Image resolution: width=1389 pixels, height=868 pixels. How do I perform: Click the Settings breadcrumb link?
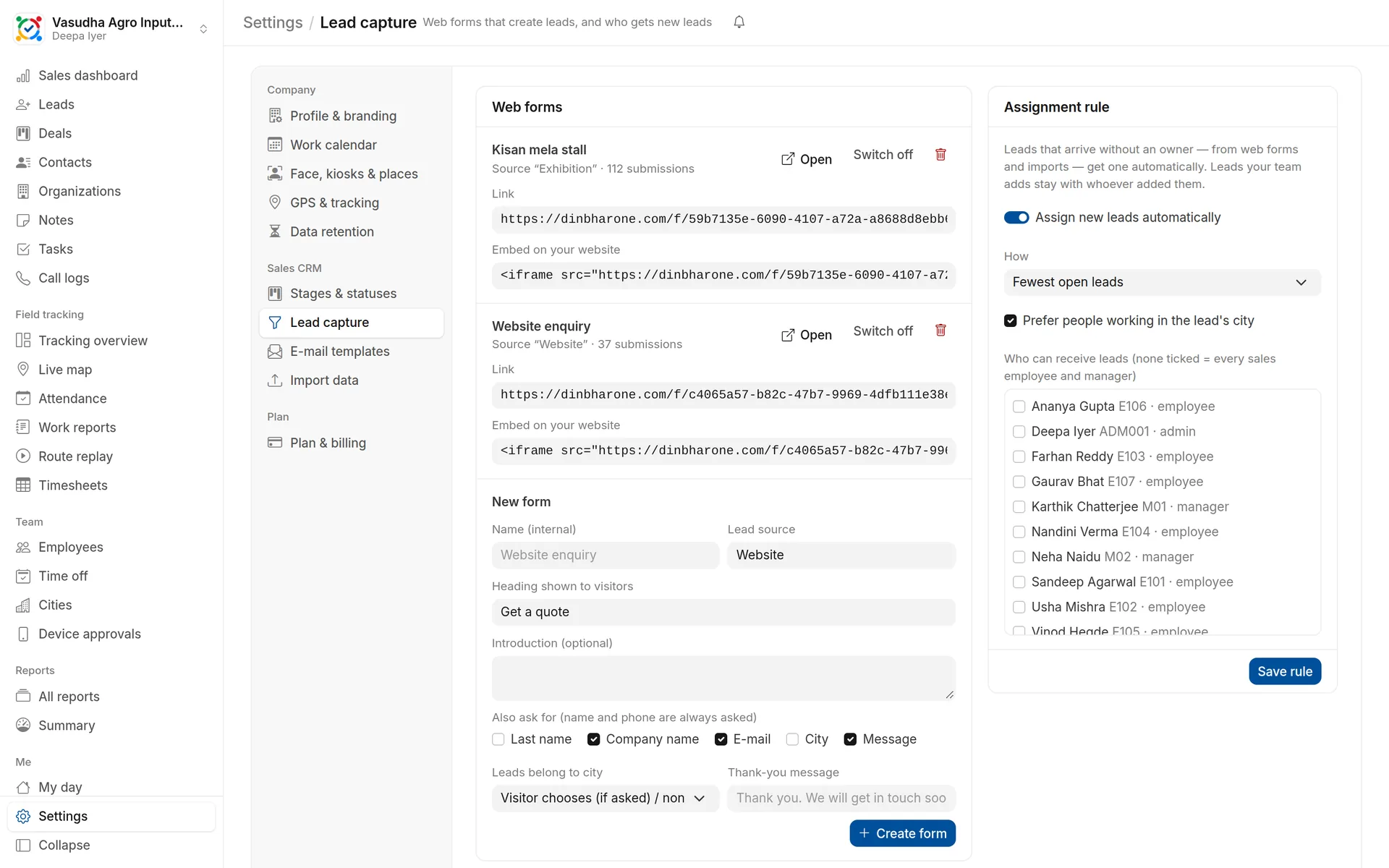click(273, 22)
